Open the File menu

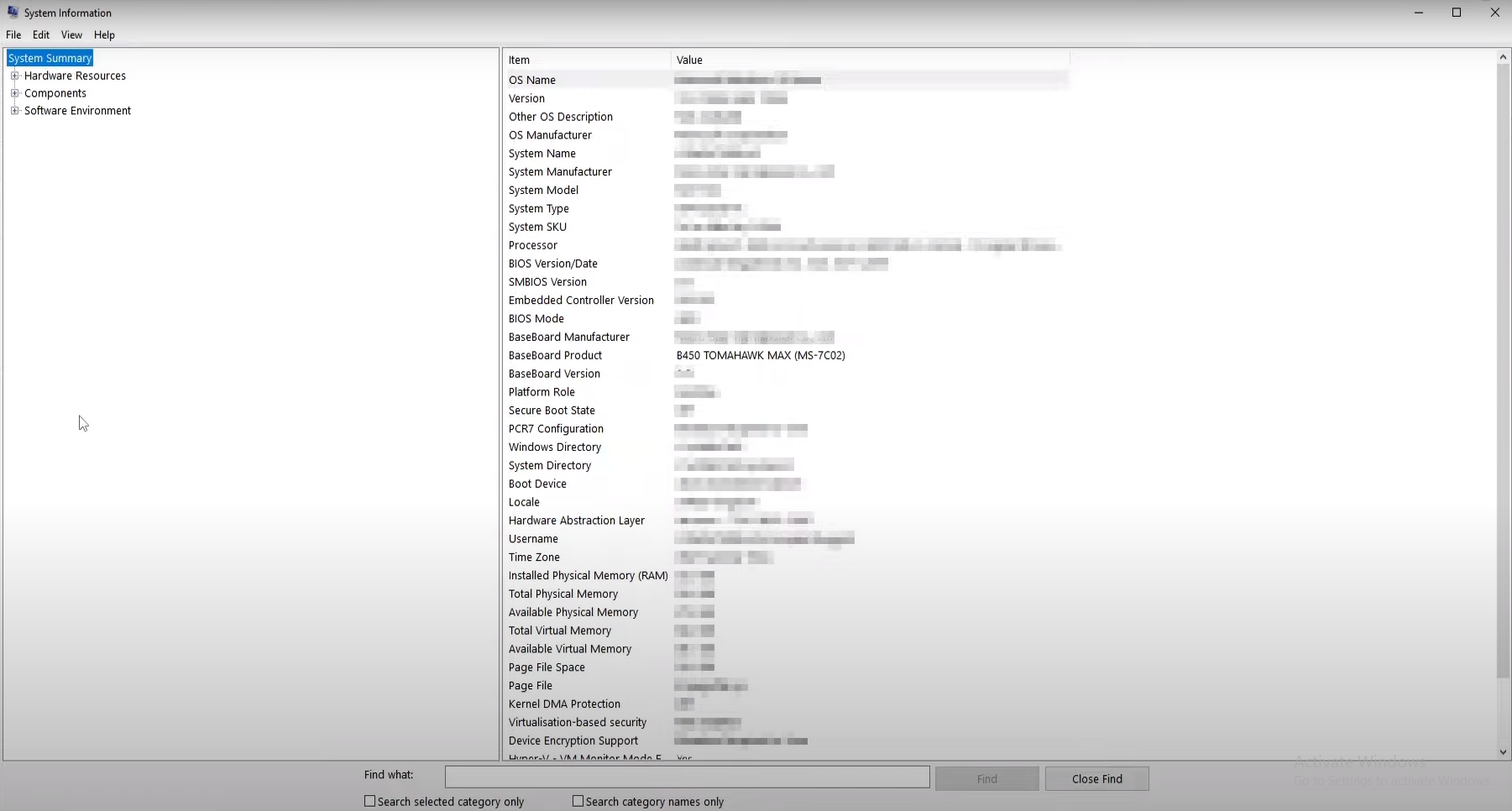coord(13,35)
